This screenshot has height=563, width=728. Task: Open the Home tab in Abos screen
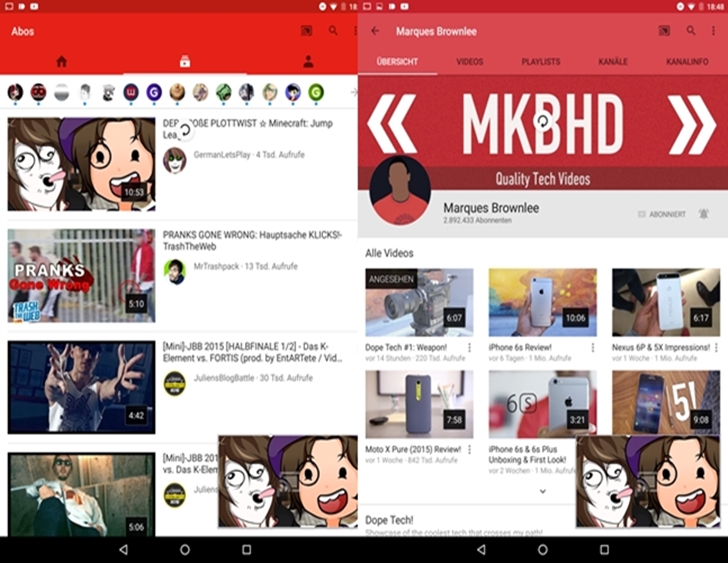(x=61, y=61)
